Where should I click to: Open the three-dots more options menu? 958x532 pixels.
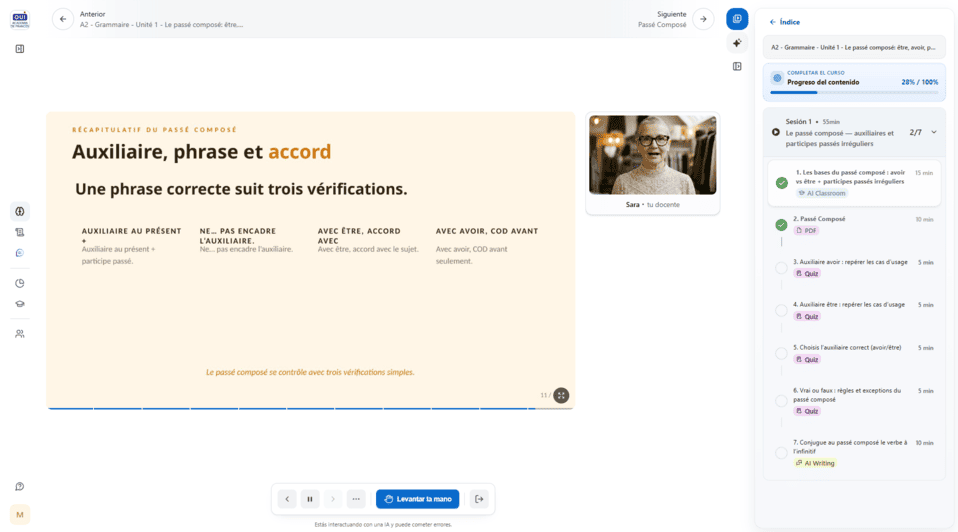(x=356, y=499)
